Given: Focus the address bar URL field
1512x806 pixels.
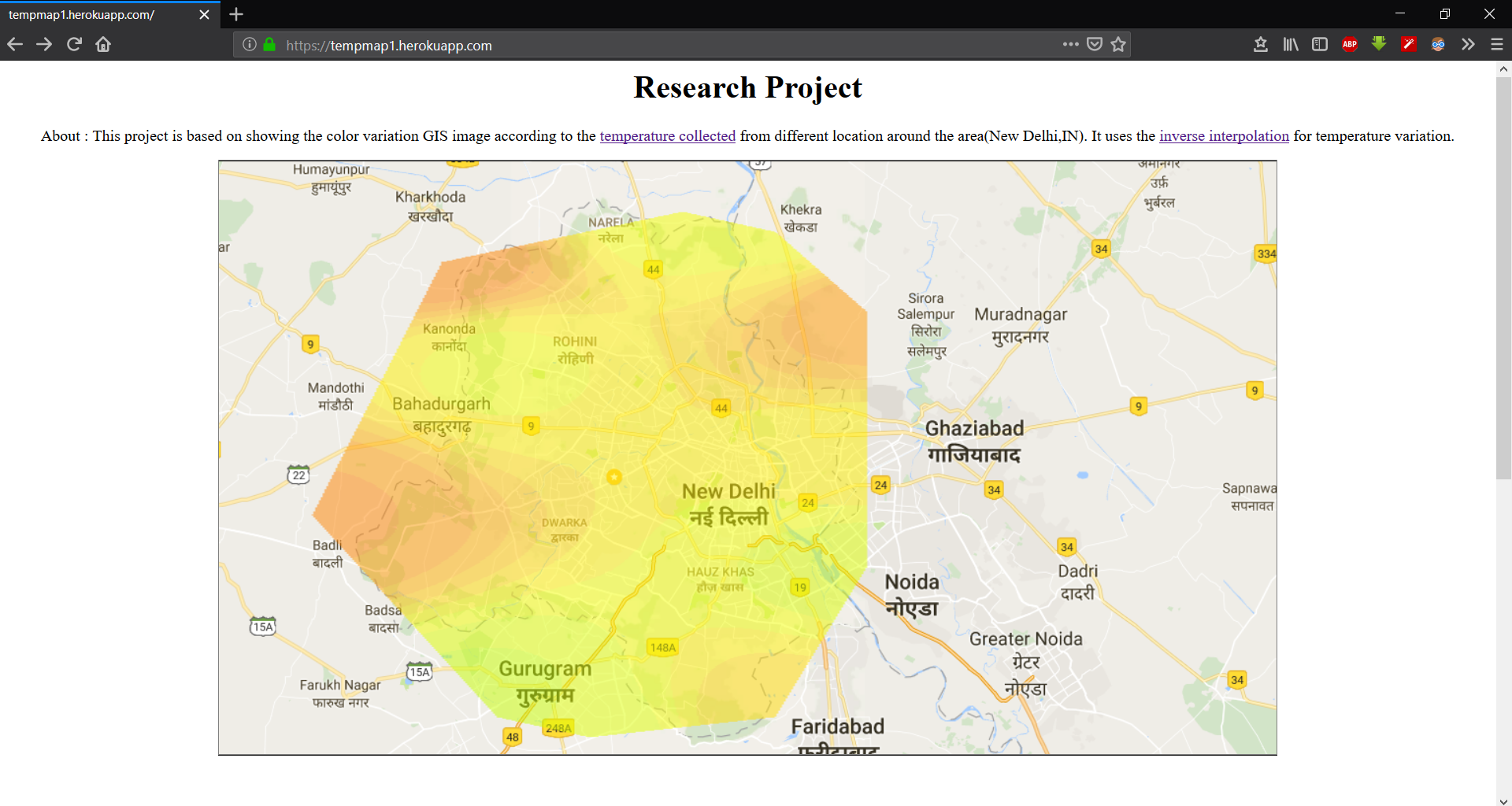Looking at the screenshot, I should (x=669, y=45).
